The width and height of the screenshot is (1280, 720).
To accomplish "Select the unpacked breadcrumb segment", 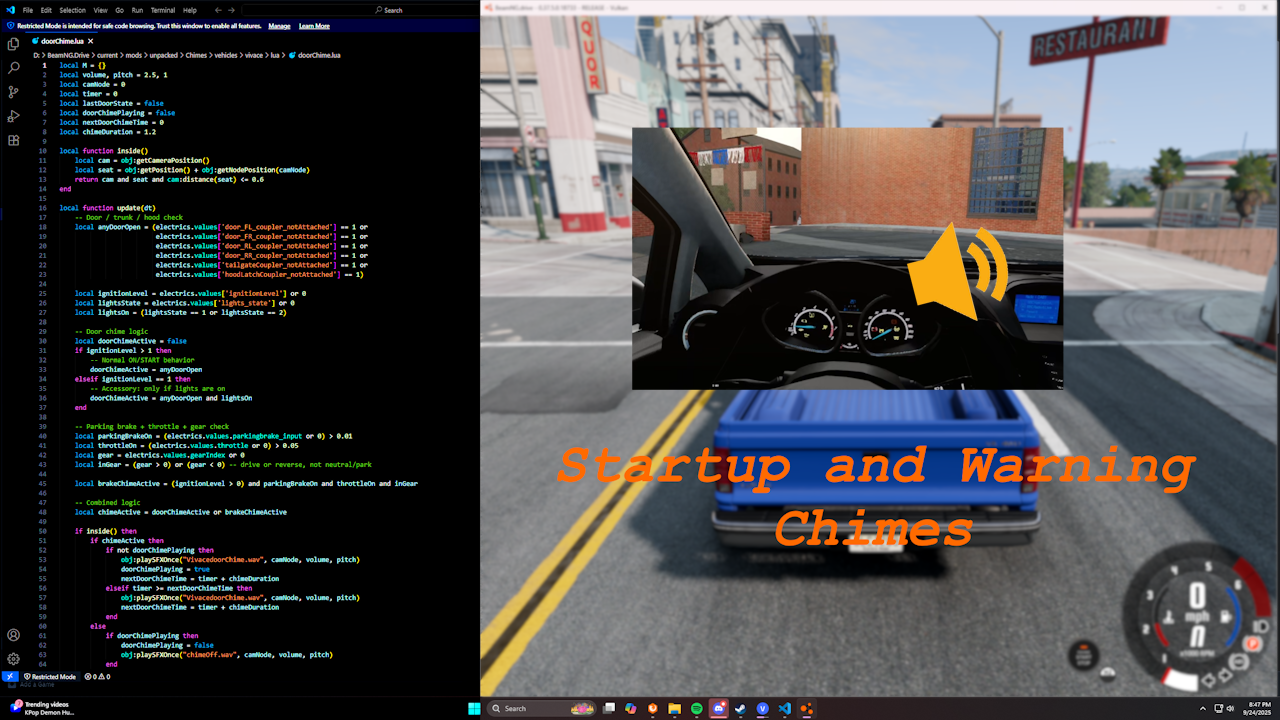I will click(x=163, y=55).
